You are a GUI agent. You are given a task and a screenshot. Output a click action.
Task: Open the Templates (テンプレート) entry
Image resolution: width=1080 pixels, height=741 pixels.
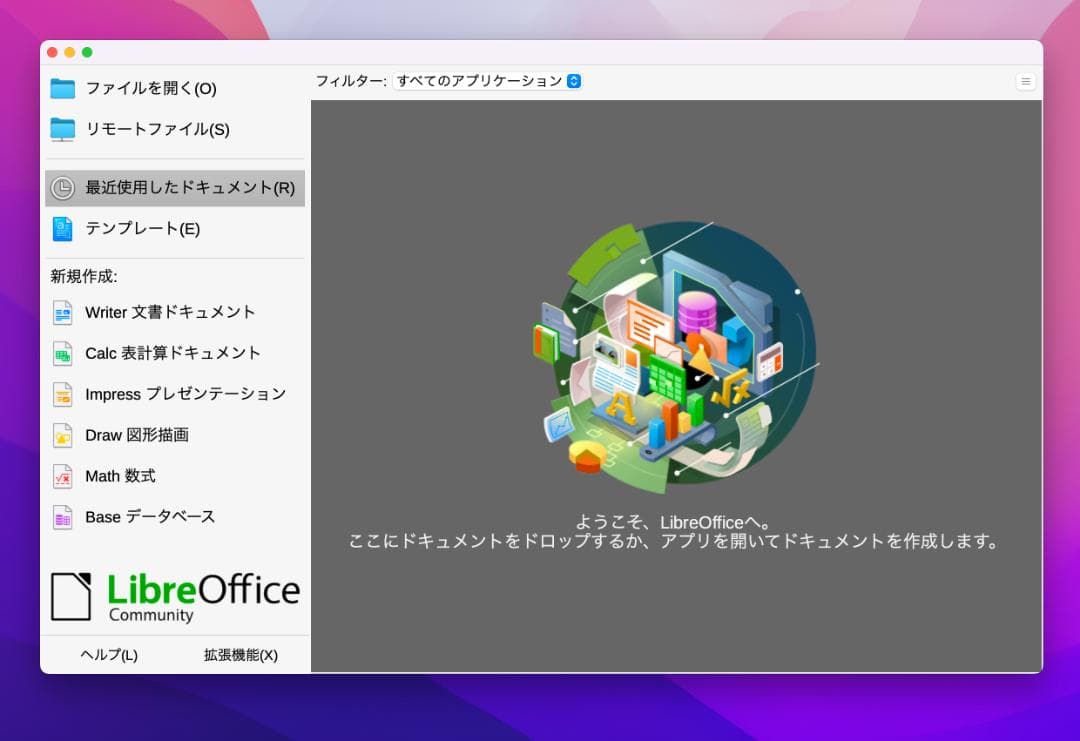(142, 229)
